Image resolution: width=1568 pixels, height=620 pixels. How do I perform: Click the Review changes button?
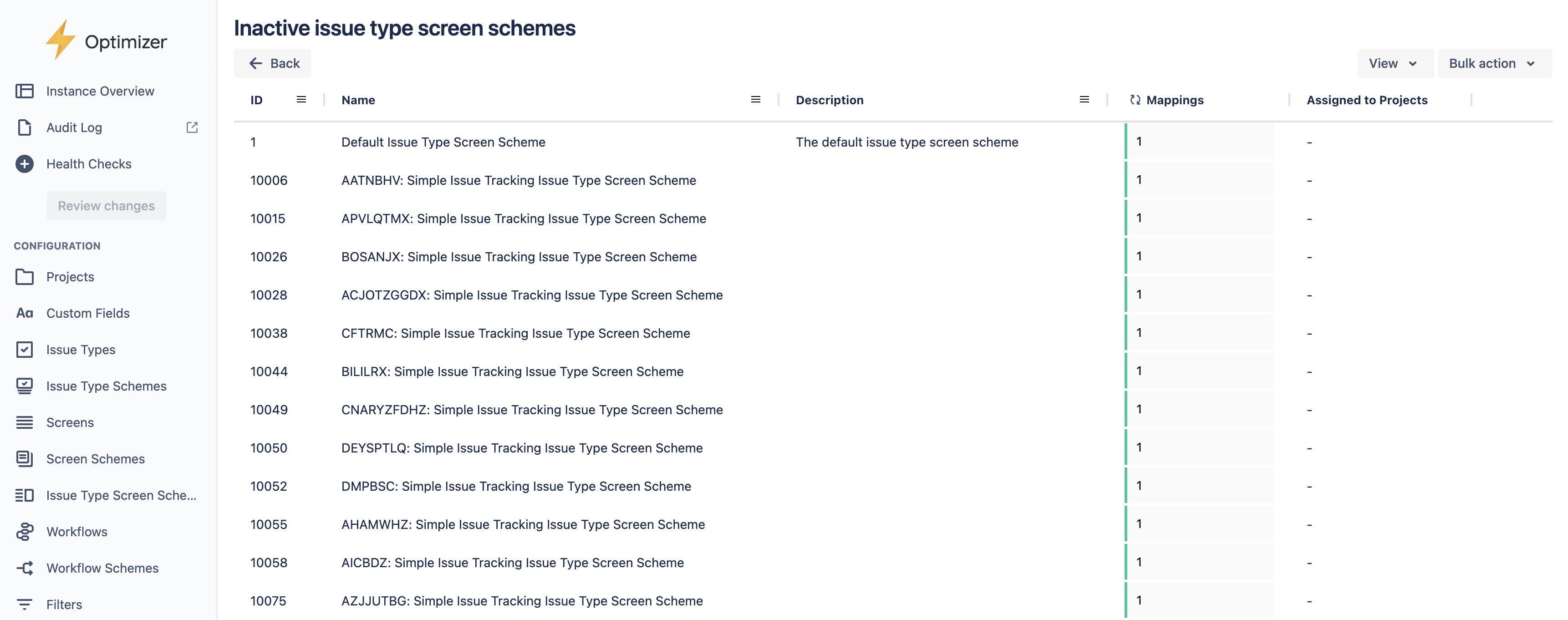(x=106, y=206)
